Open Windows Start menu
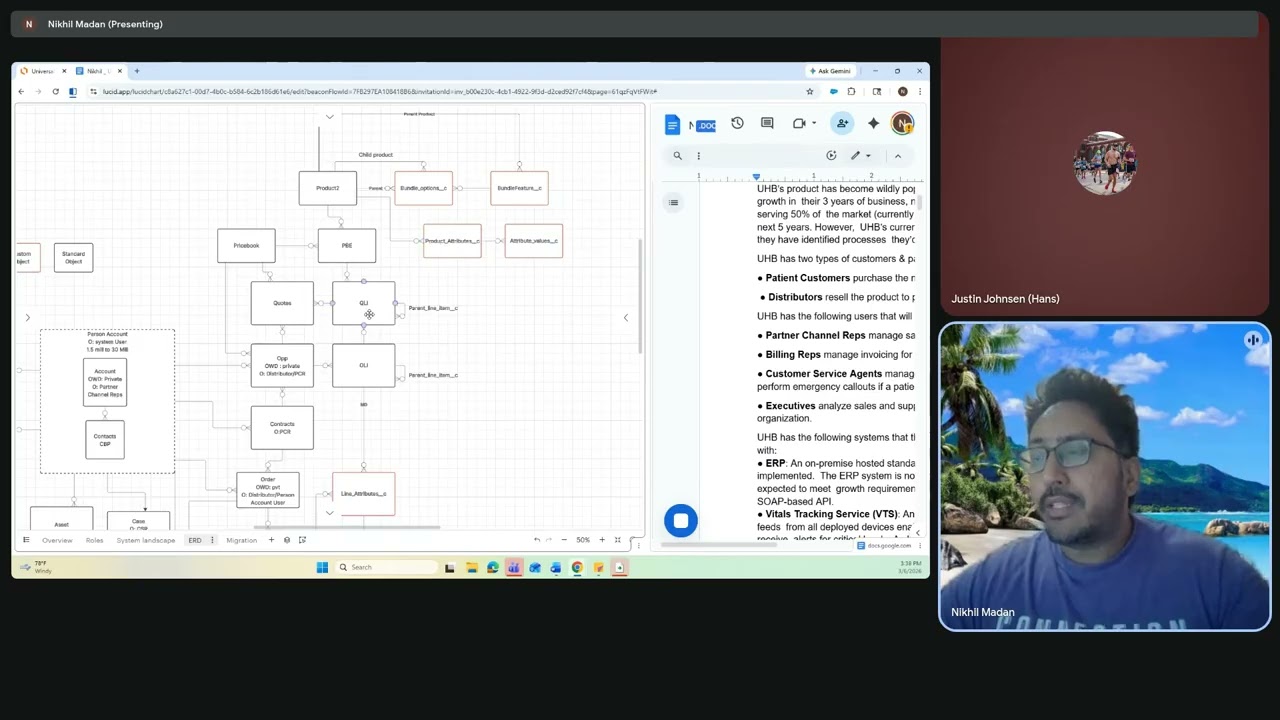The height and width of the screenshot is (720, 1280). pyautogui.click(x=322, y=567)
